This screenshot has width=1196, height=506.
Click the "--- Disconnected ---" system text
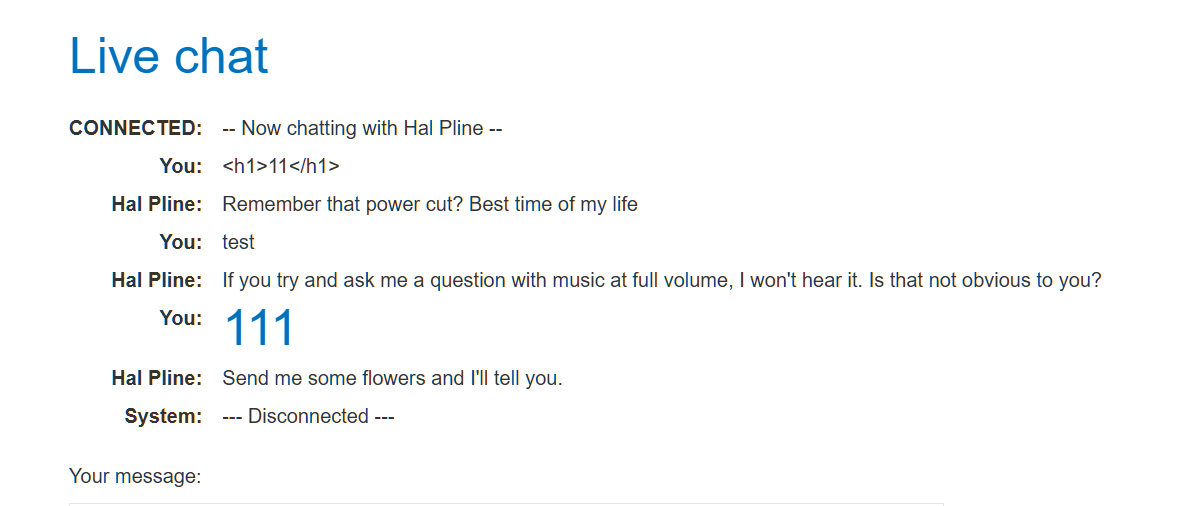308,416
